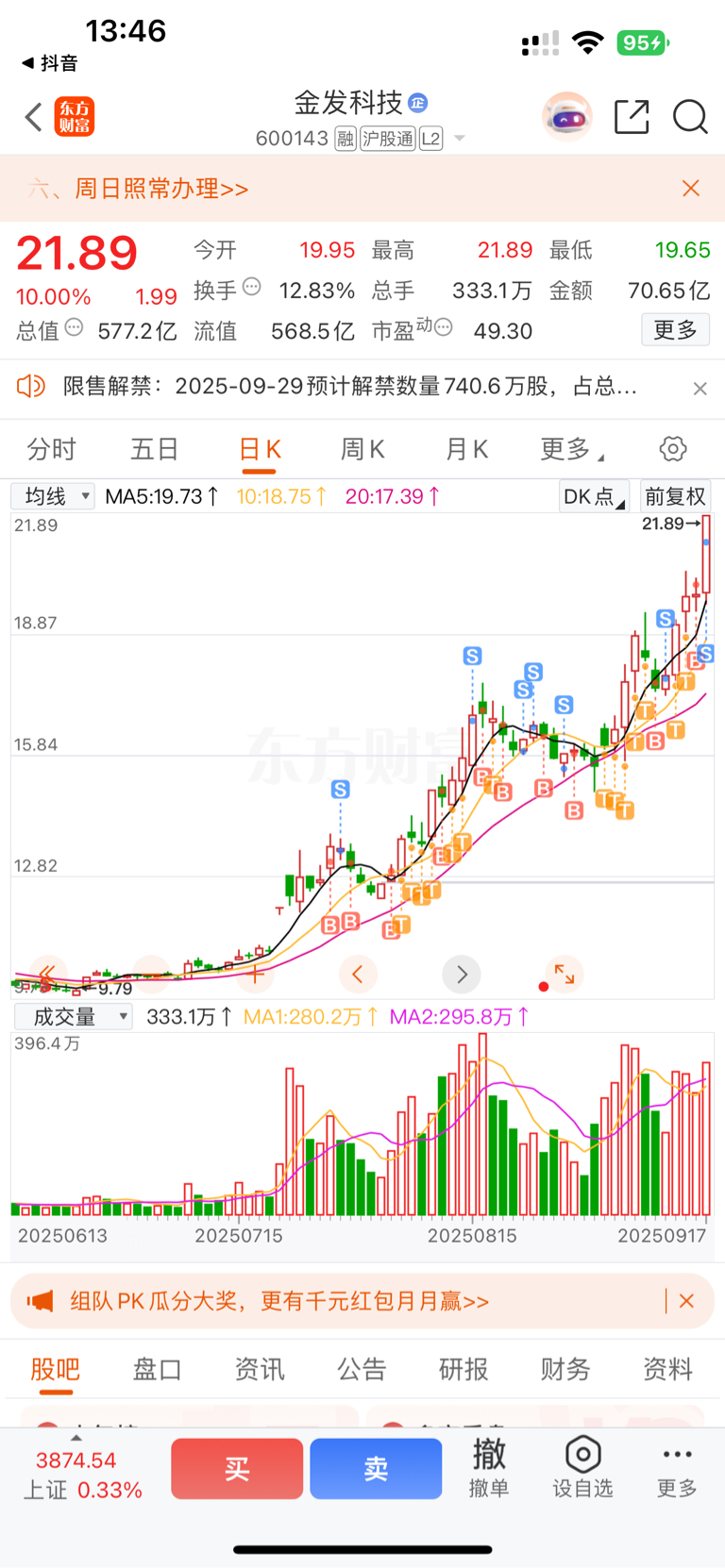
Task: Close the 周日照常办理 banner
Action: point(691,189)
